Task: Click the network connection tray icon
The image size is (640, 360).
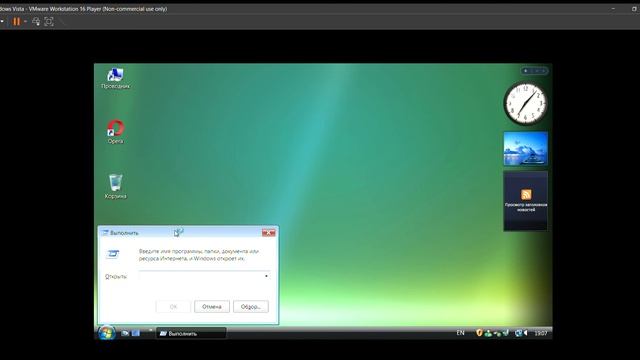Action: [x=518, y=333]
